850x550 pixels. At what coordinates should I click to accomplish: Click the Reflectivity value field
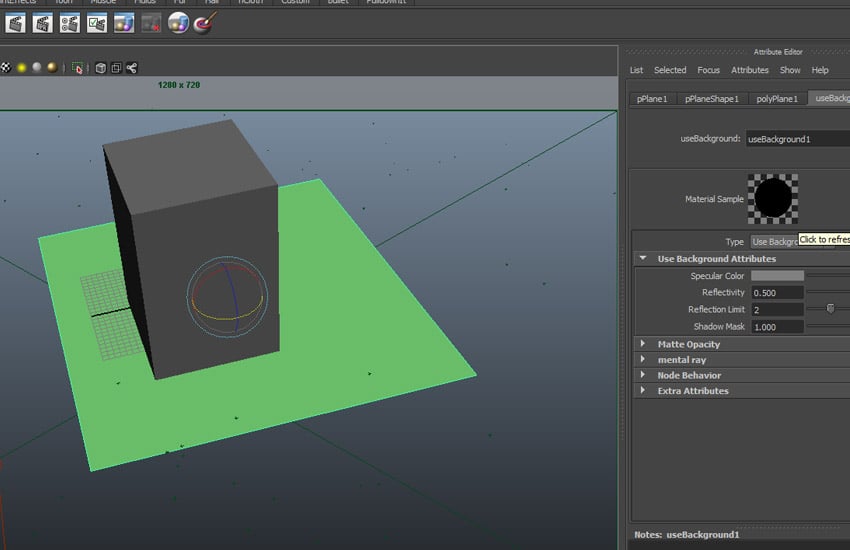pyautogui.click(x=777, y=293)
